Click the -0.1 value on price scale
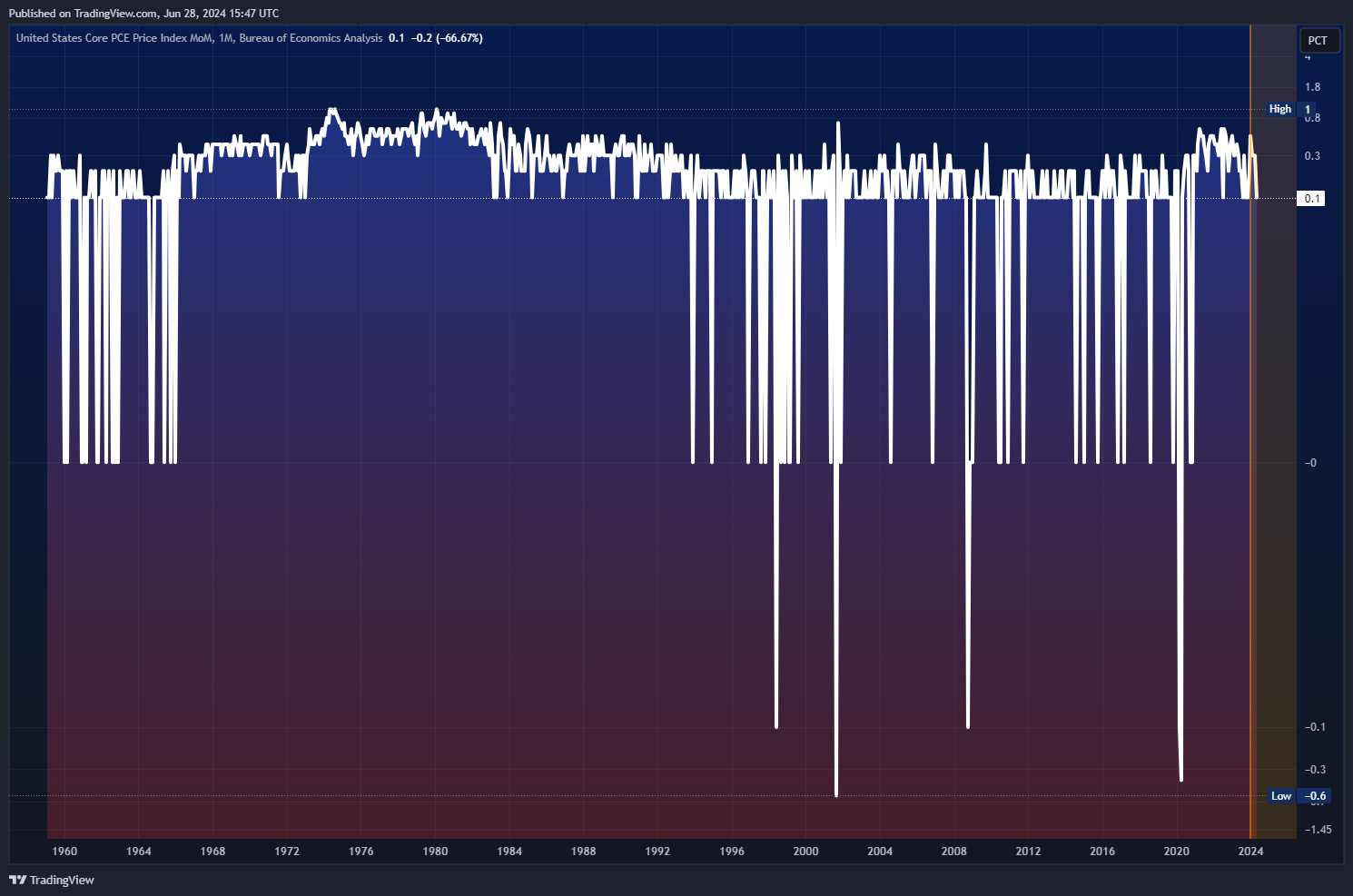The width and height of the screenshot is (1353, 896). (x=1315, y=727)
